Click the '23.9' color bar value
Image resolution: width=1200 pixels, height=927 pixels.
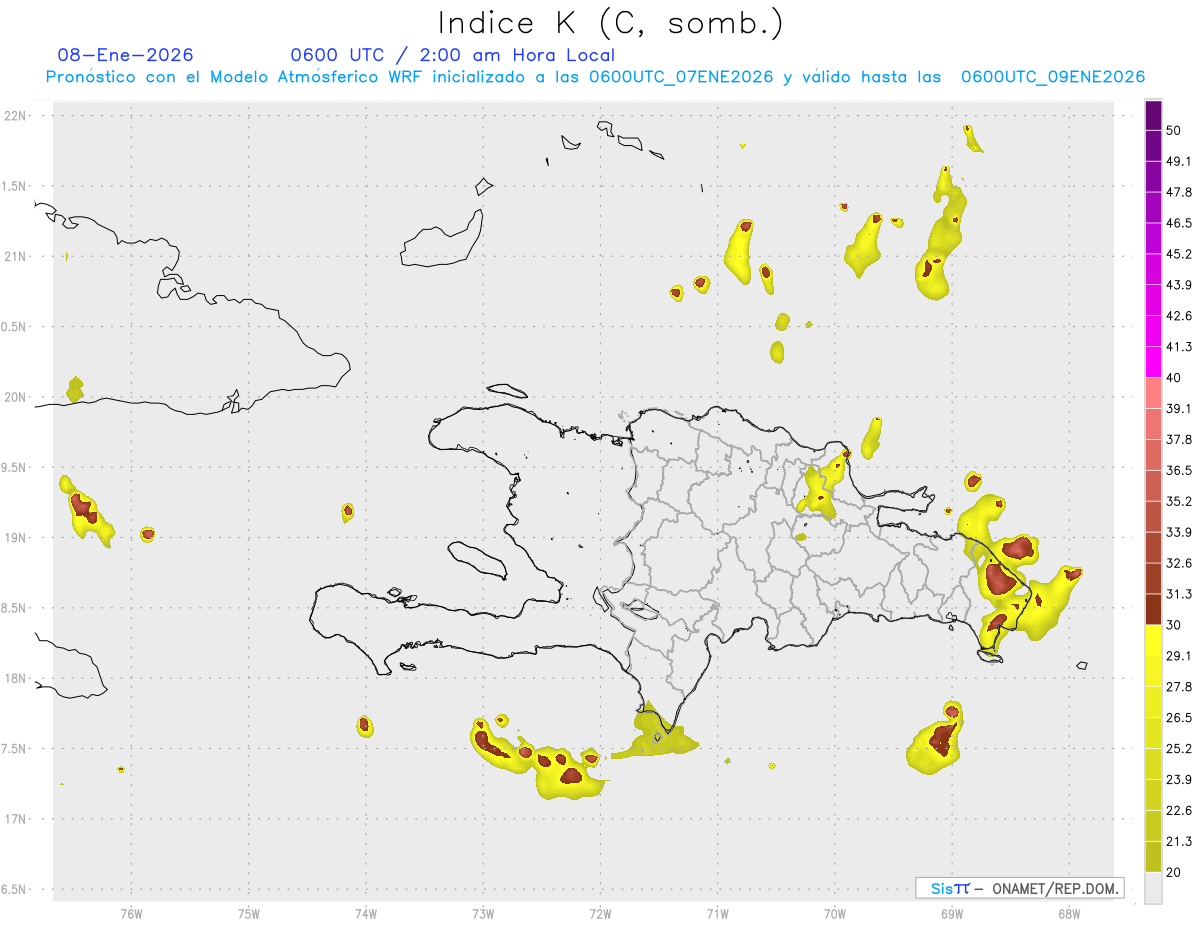[1178, 780]
